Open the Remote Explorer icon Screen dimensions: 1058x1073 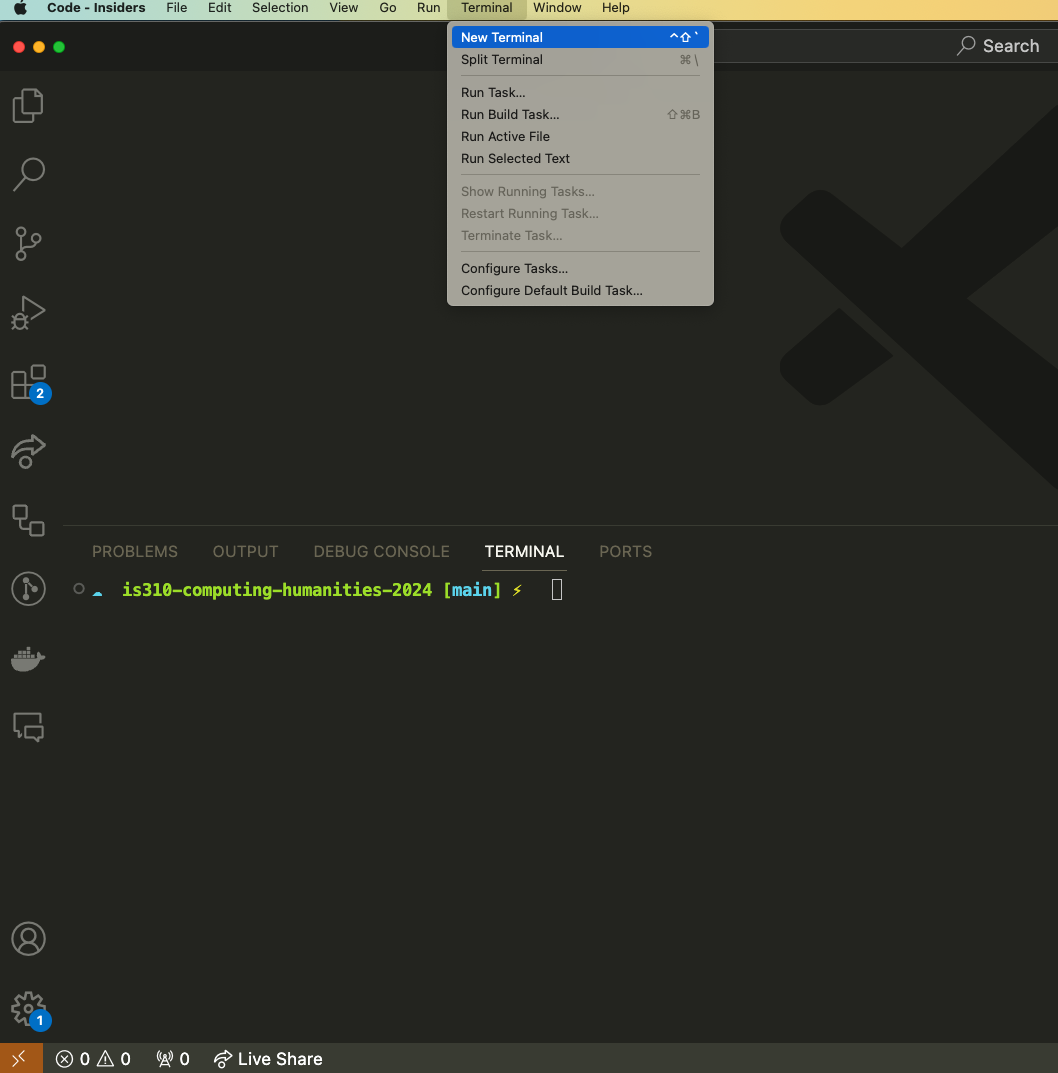point(28,520)
